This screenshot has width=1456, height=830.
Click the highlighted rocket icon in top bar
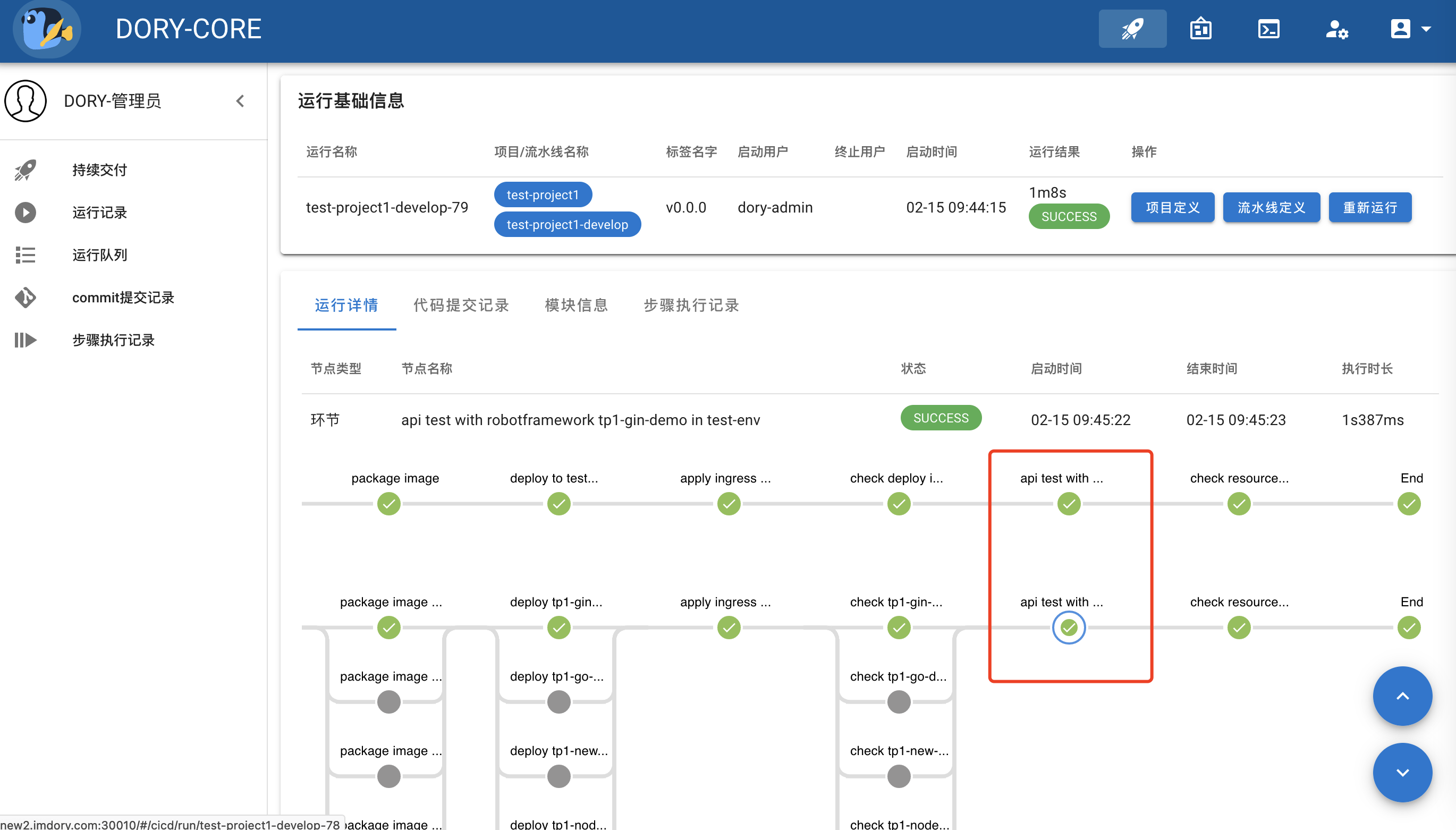click(x=1132, y=29)
